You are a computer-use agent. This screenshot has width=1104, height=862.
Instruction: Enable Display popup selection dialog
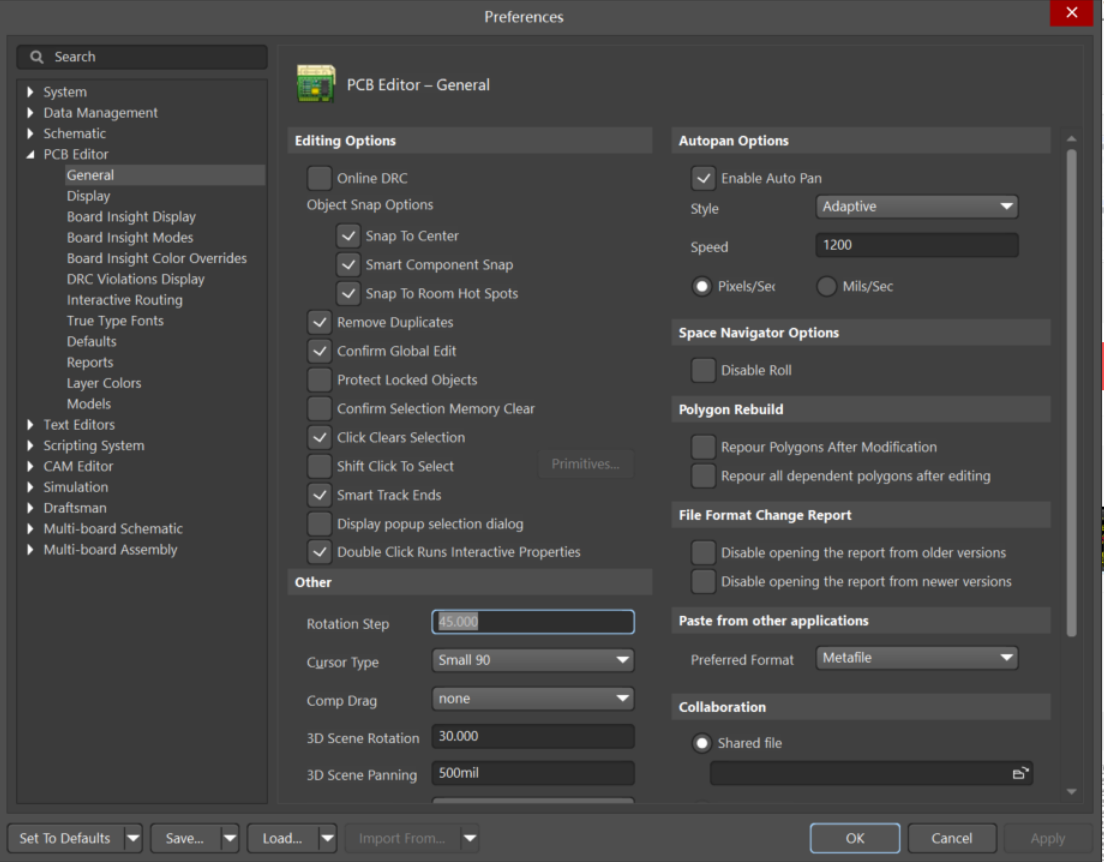(x=319, y=524)
